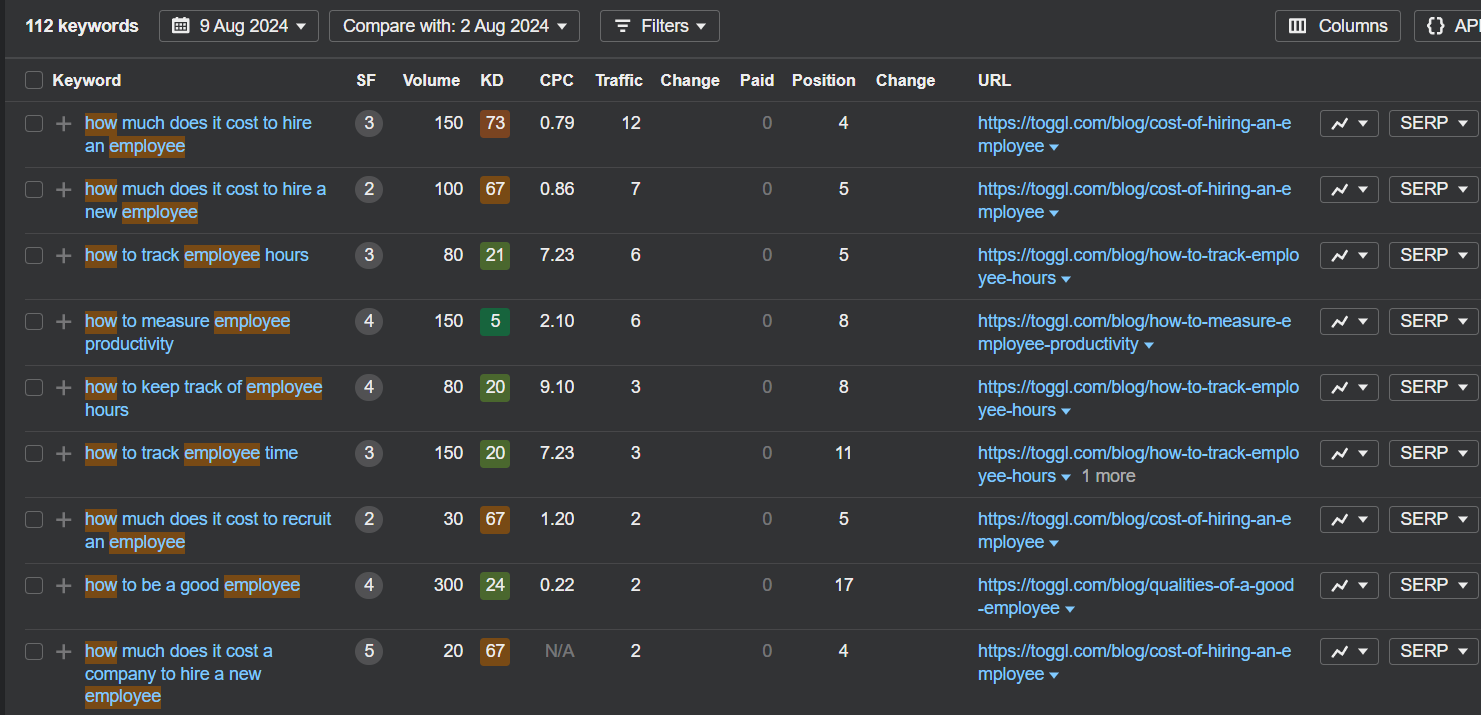
Task: Check the 'how to track employee hours' row
Action: click(34, 255)
